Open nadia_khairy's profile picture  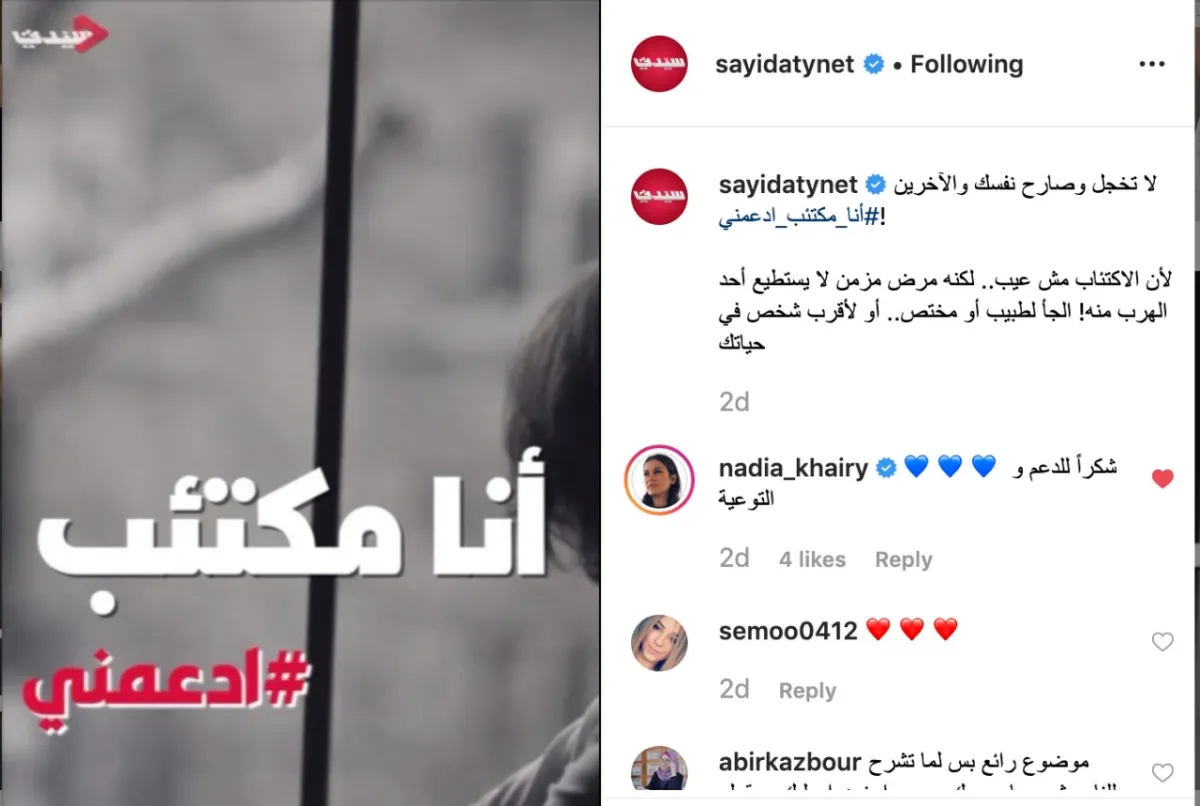pyautogui.click(x=659, y=480)
